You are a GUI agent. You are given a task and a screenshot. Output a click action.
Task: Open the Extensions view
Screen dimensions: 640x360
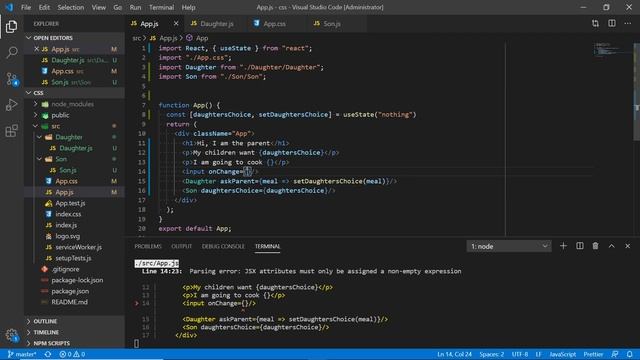(11, 131)
